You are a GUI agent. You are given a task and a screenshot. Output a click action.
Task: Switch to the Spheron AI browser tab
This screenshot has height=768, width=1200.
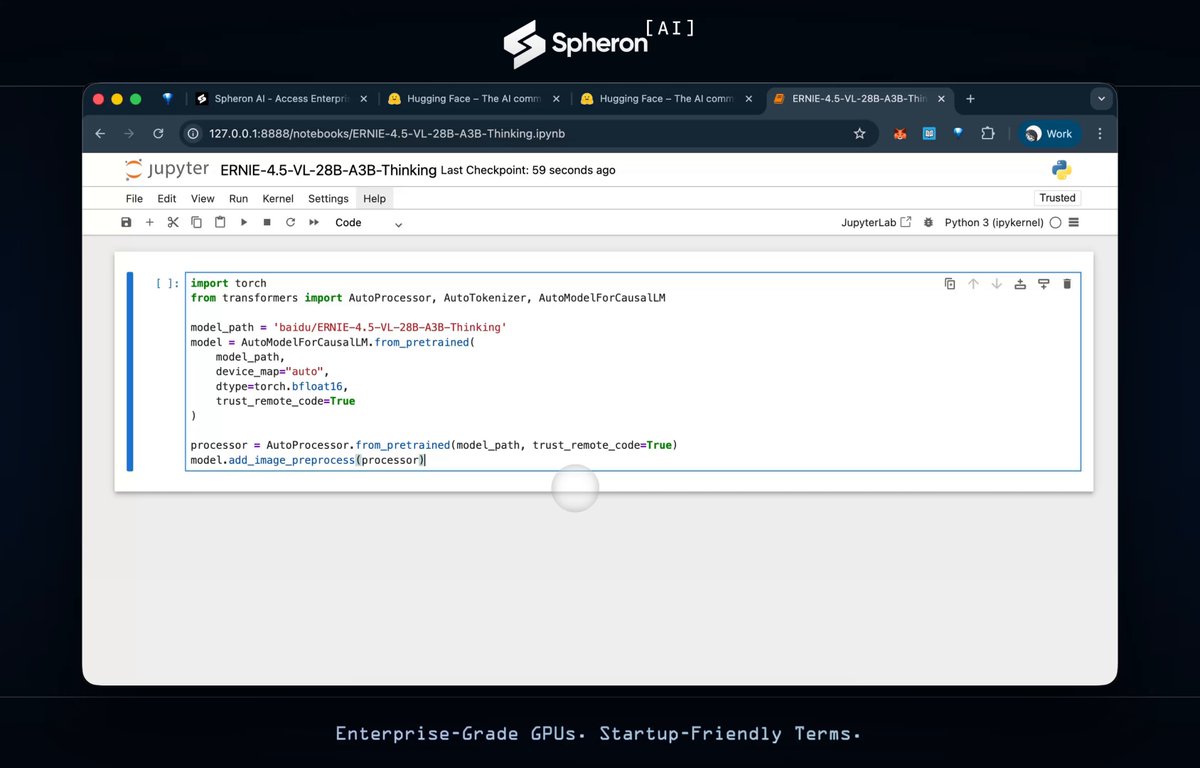pyautogui.click(x=281, y=99)
